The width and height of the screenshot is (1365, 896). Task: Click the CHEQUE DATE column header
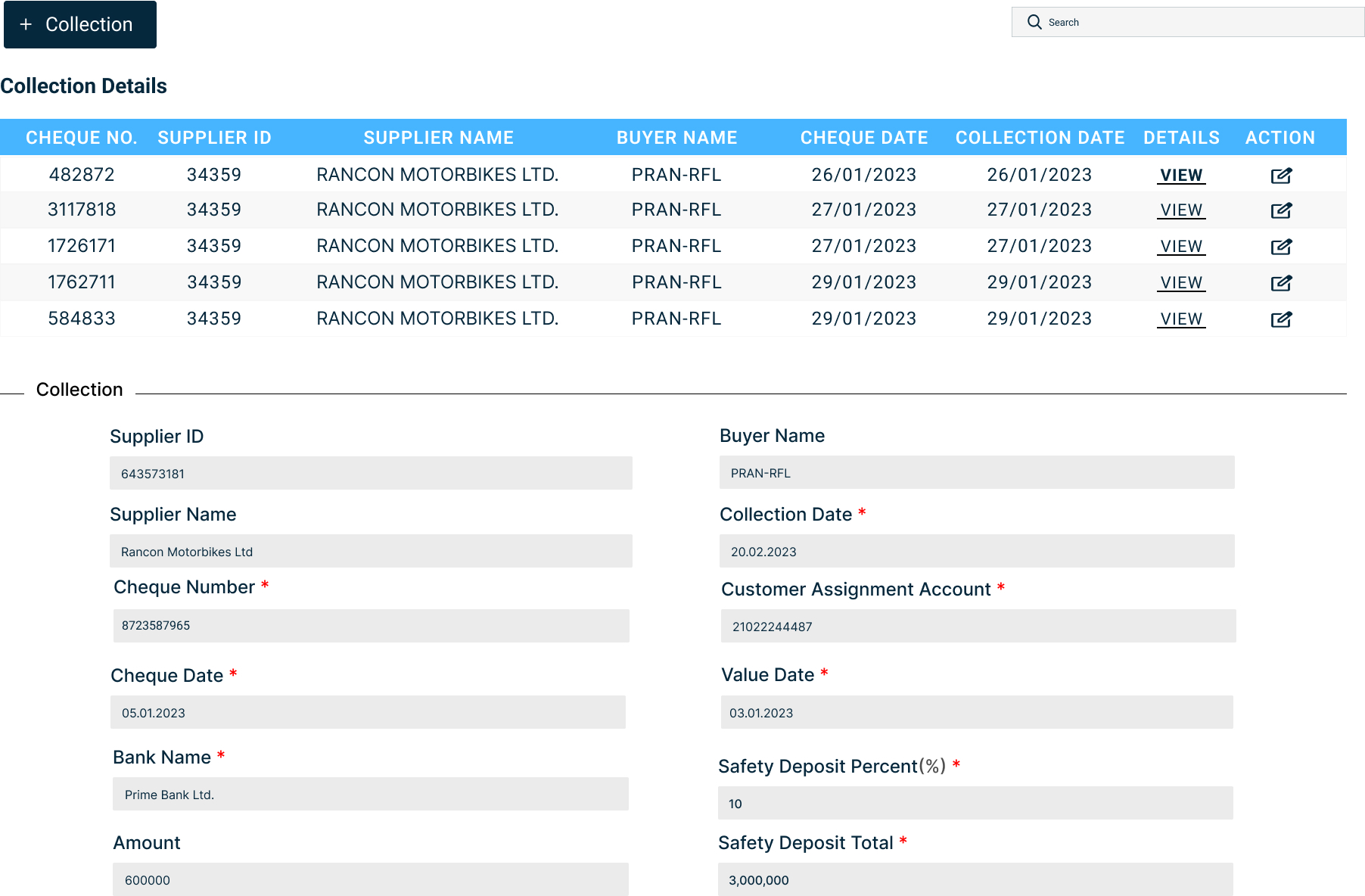click(x=864, y=138)
